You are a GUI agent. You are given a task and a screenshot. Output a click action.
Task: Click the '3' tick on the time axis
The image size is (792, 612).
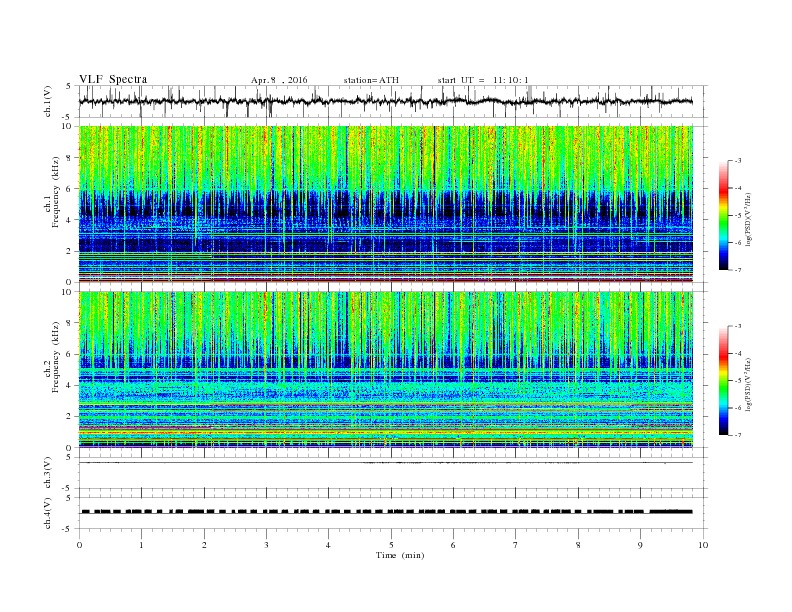pos(266,545)
